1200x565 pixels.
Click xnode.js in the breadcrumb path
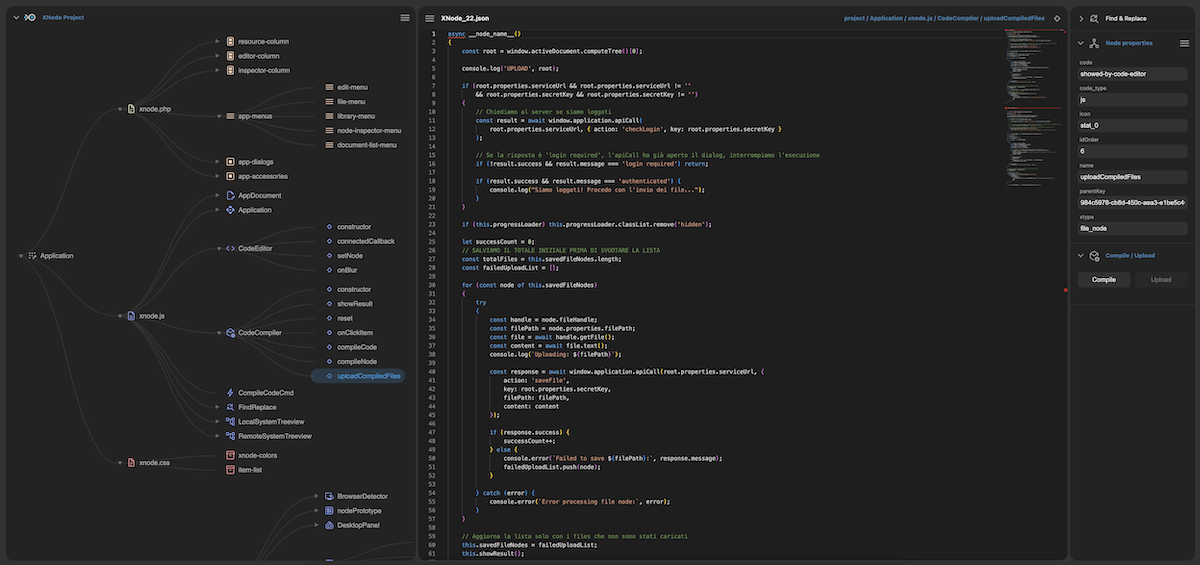tap(920, 18)
